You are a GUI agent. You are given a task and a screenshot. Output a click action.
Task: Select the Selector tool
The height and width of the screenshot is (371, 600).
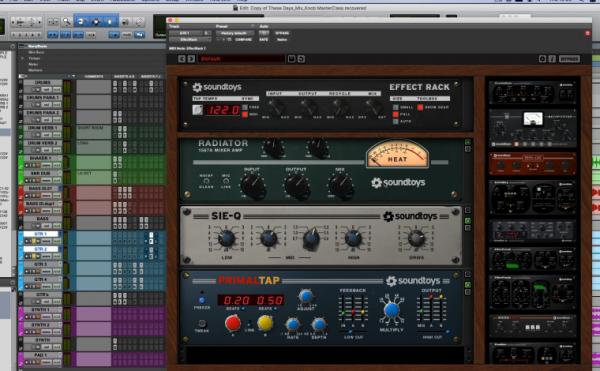coord(96,22)
